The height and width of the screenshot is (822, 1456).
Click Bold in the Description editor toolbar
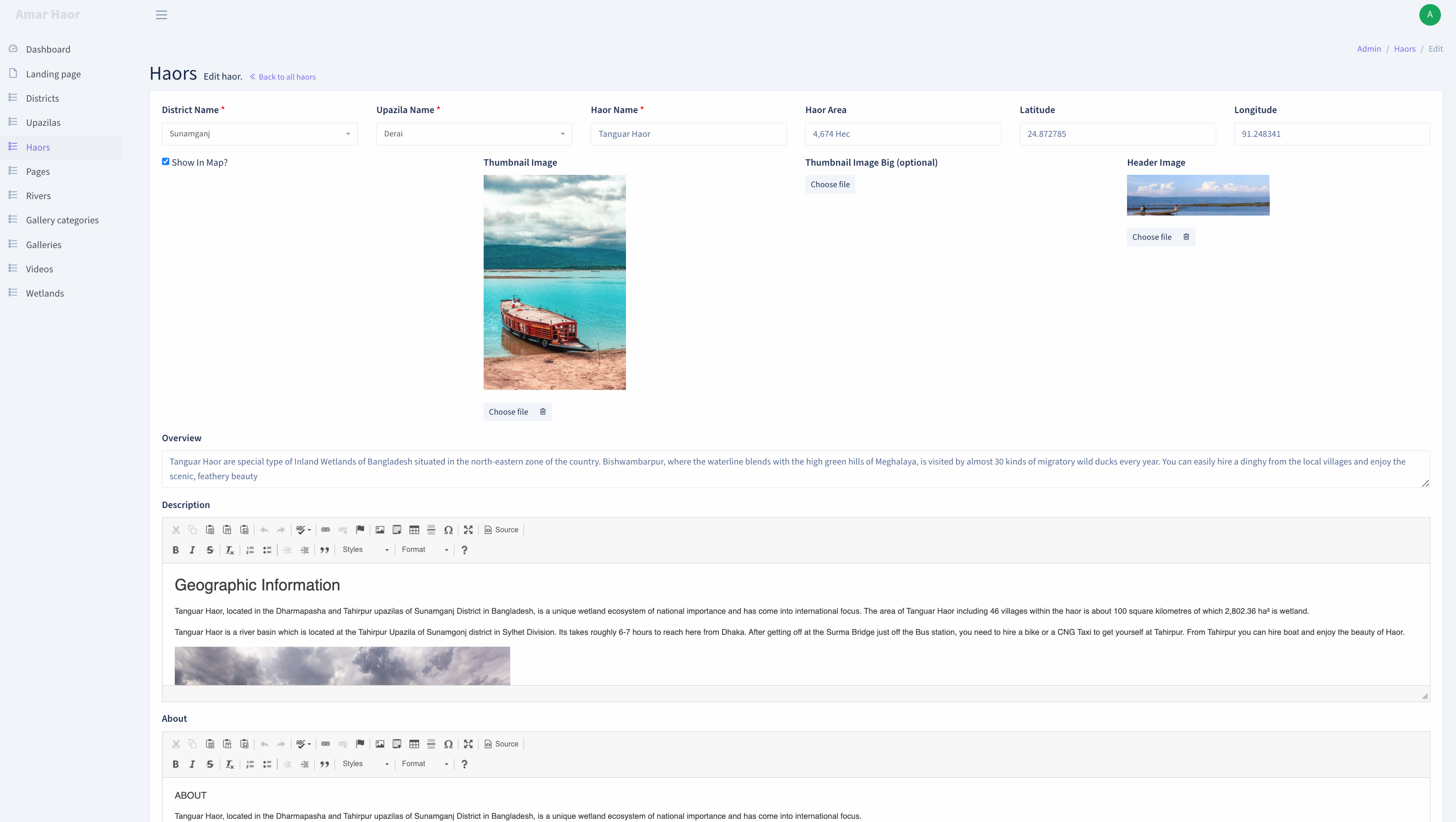[x=176, y=550]
